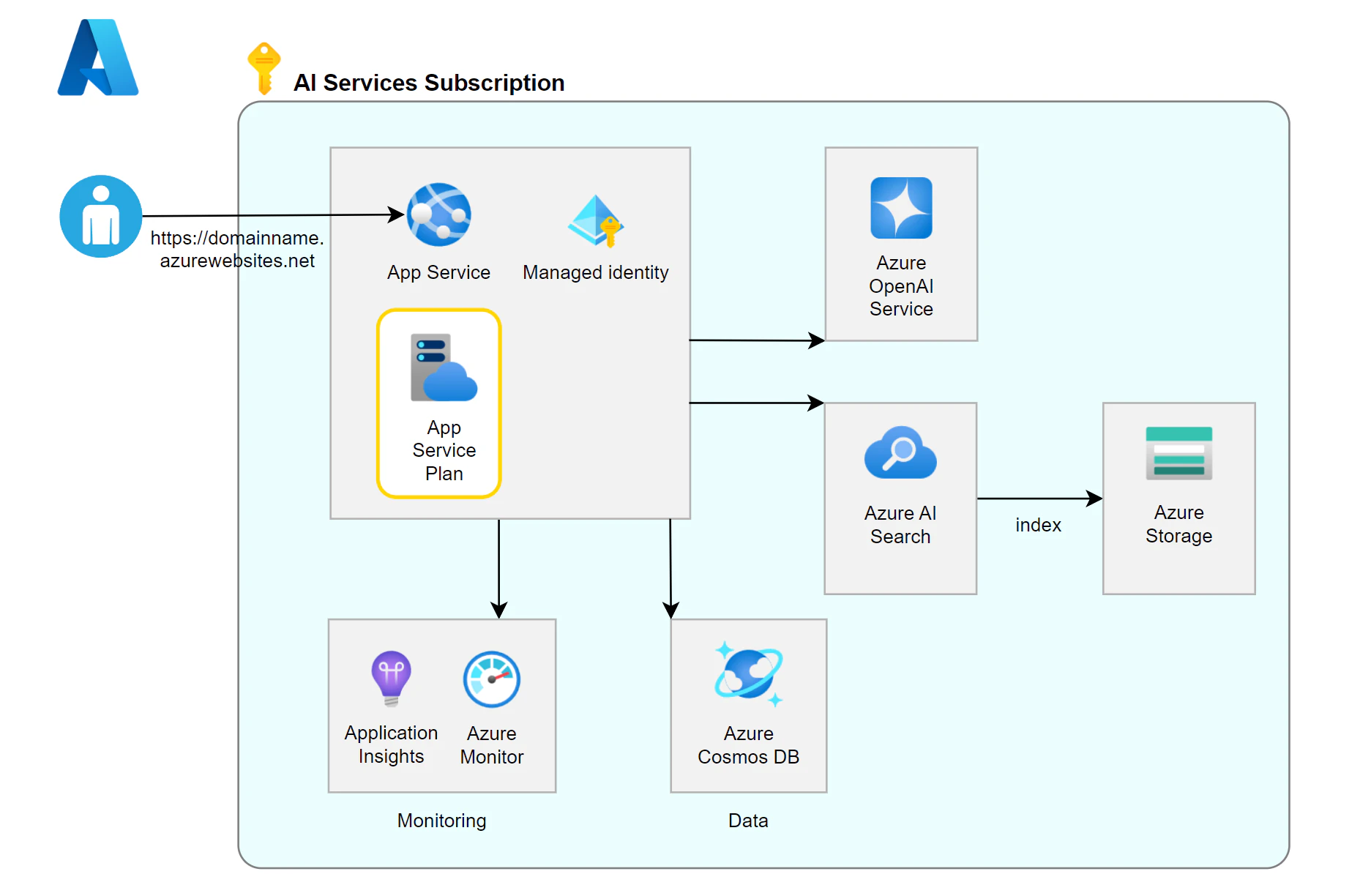Click the Azure OpenAI Service icon

tap(901, 208)
